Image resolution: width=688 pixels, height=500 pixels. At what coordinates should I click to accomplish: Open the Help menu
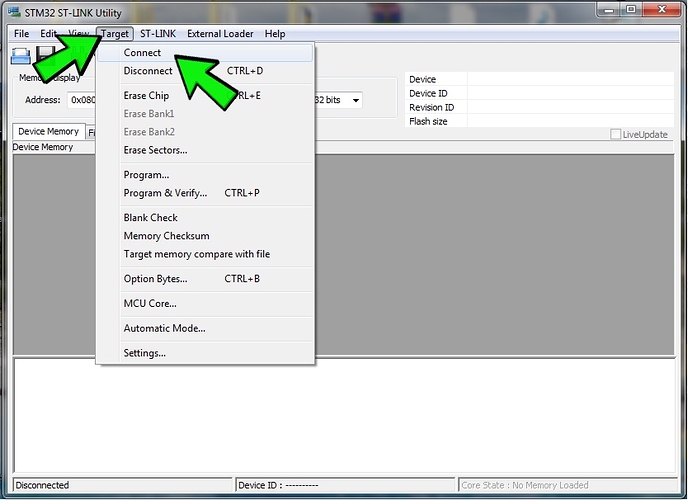[275, 34]
